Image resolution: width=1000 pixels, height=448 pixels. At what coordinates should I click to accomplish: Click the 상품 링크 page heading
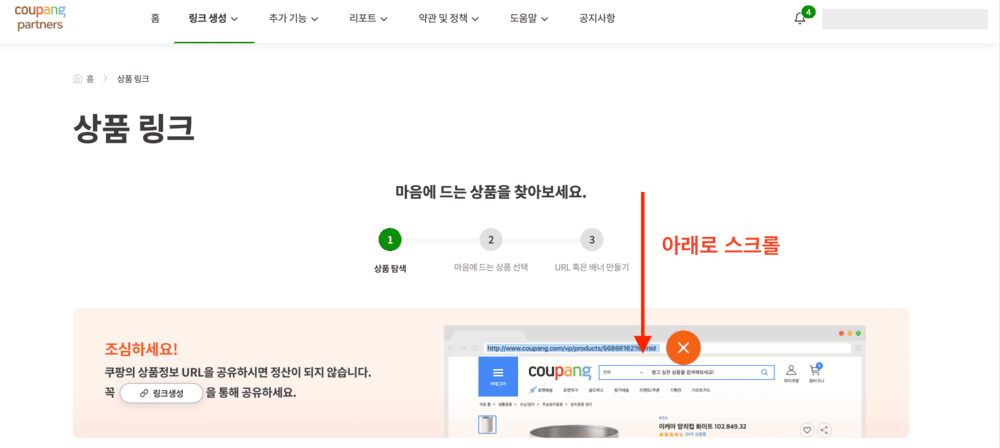click(x=134, y=129)
